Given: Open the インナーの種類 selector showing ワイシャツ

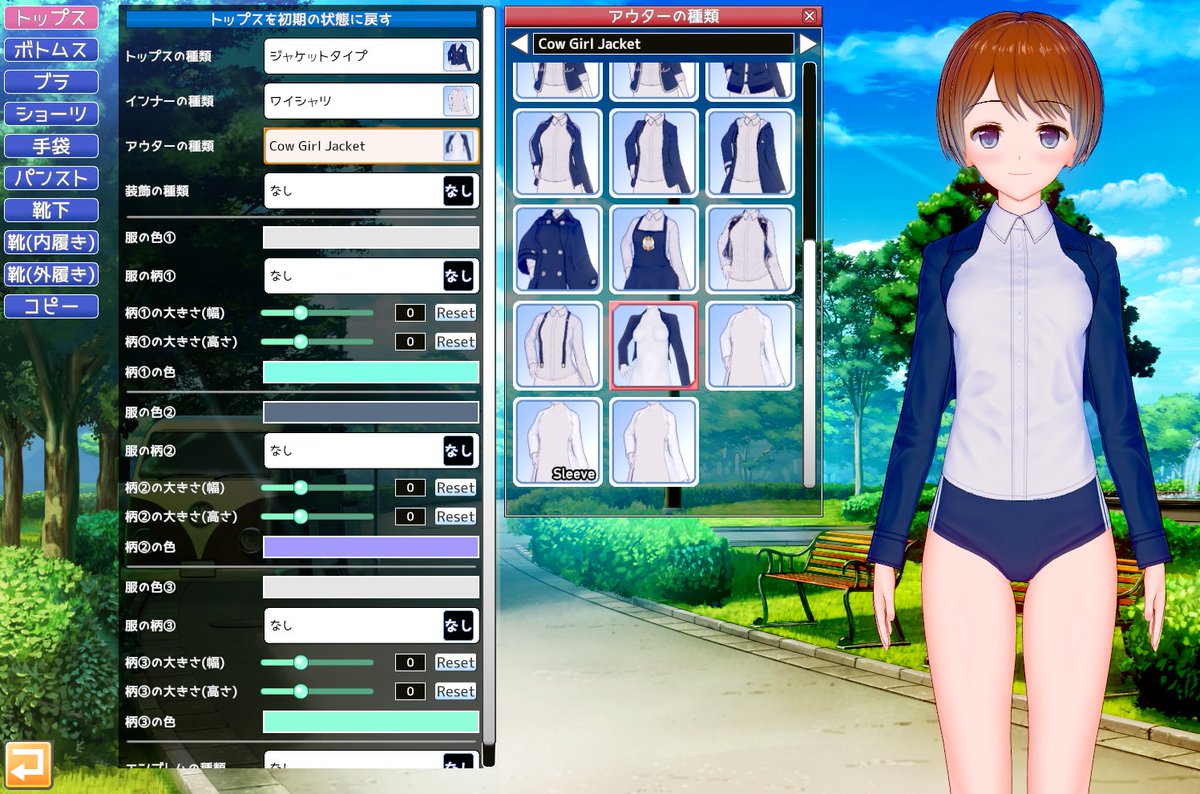Looking at the screenshot, I should tap(371, 101).
